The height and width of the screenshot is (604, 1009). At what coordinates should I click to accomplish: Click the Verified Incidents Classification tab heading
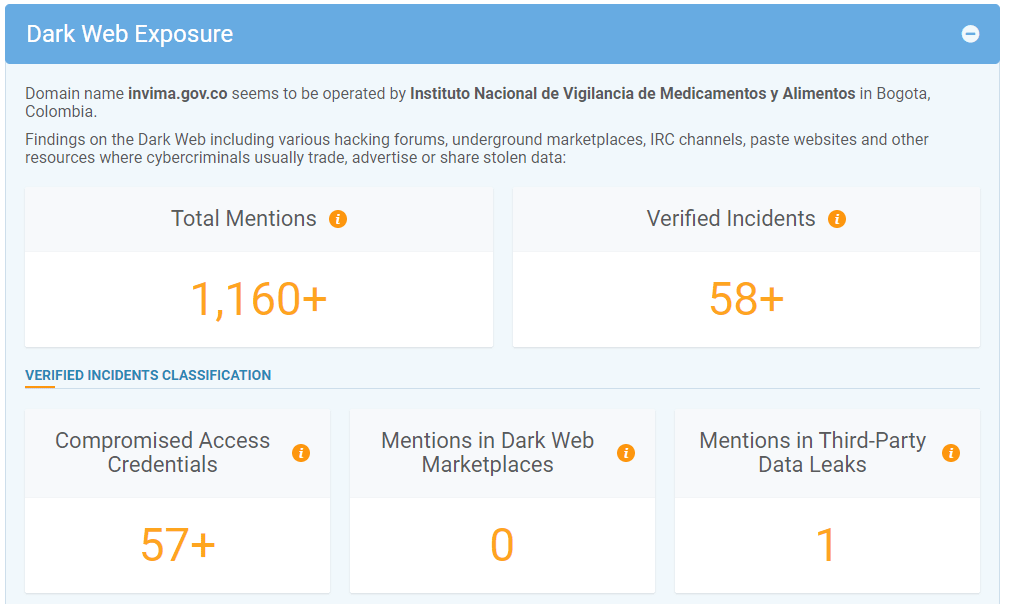pyautogui.click(x=148, y=376)
